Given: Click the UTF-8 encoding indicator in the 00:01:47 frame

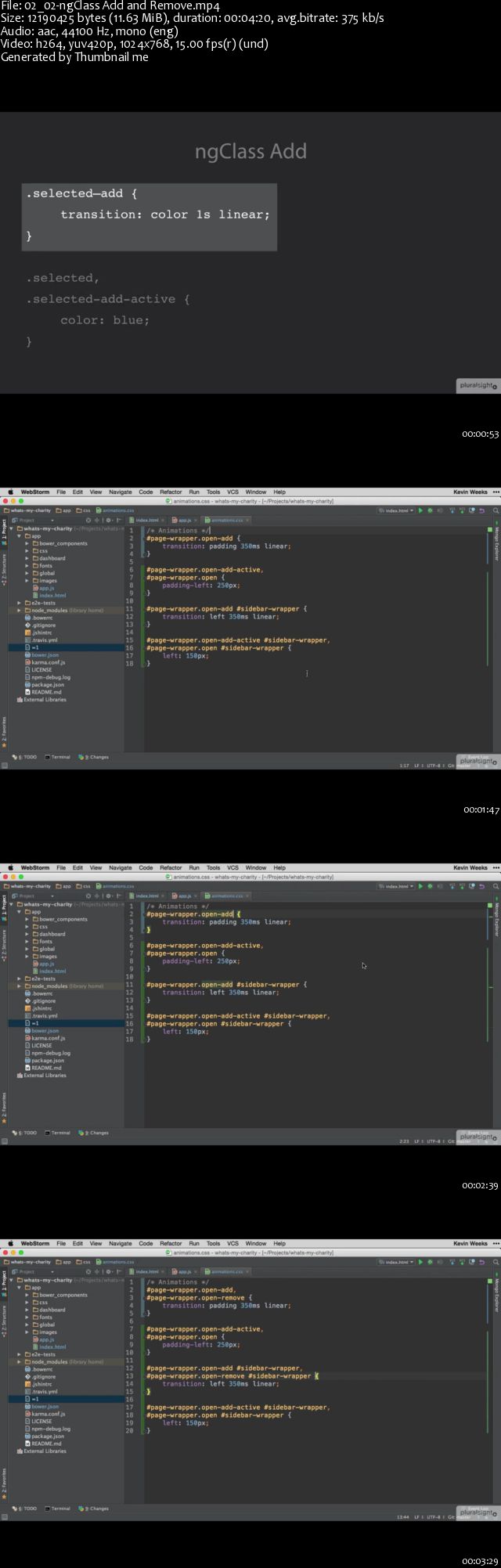Looking at the screenshot, I should [434, 766].
